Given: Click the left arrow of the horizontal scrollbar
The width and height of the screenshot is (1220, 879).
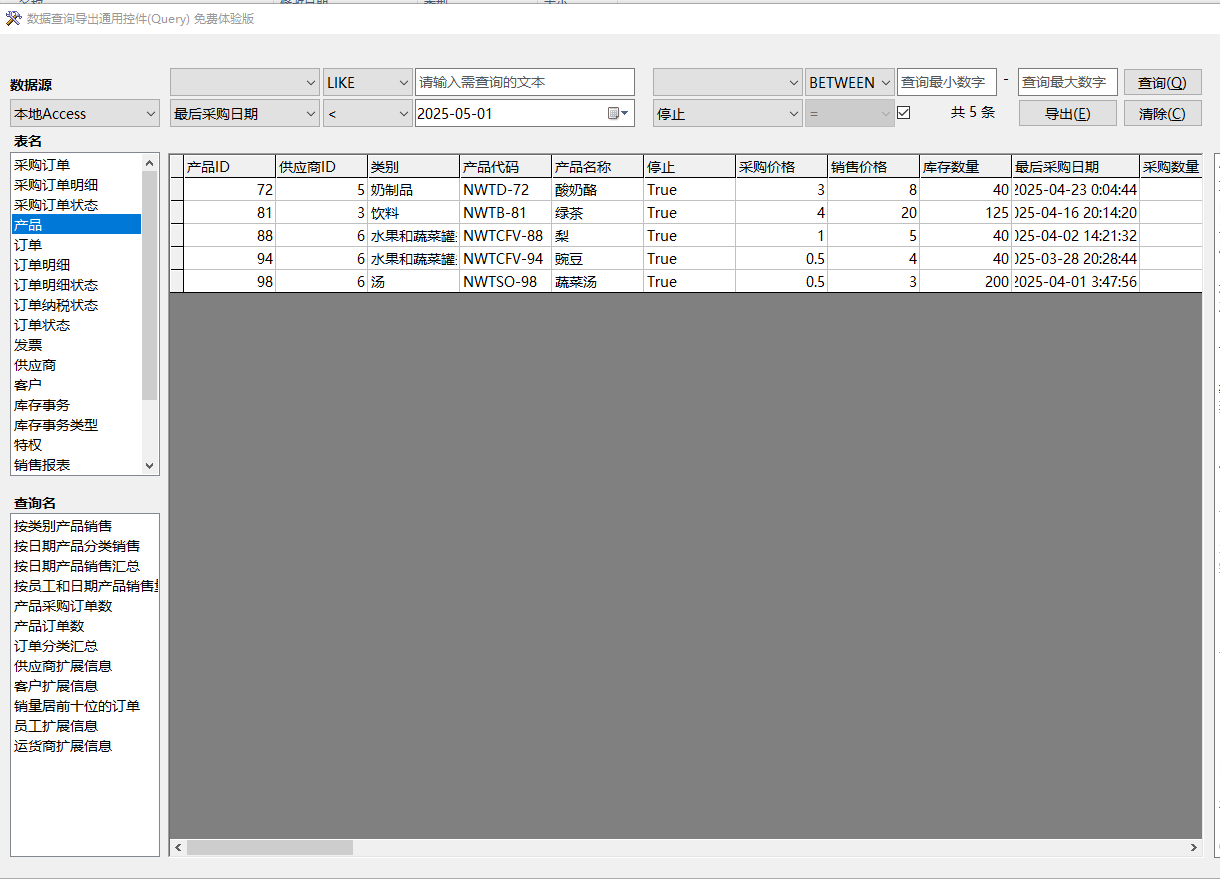Looking at the screenshot, I should 178,847.
